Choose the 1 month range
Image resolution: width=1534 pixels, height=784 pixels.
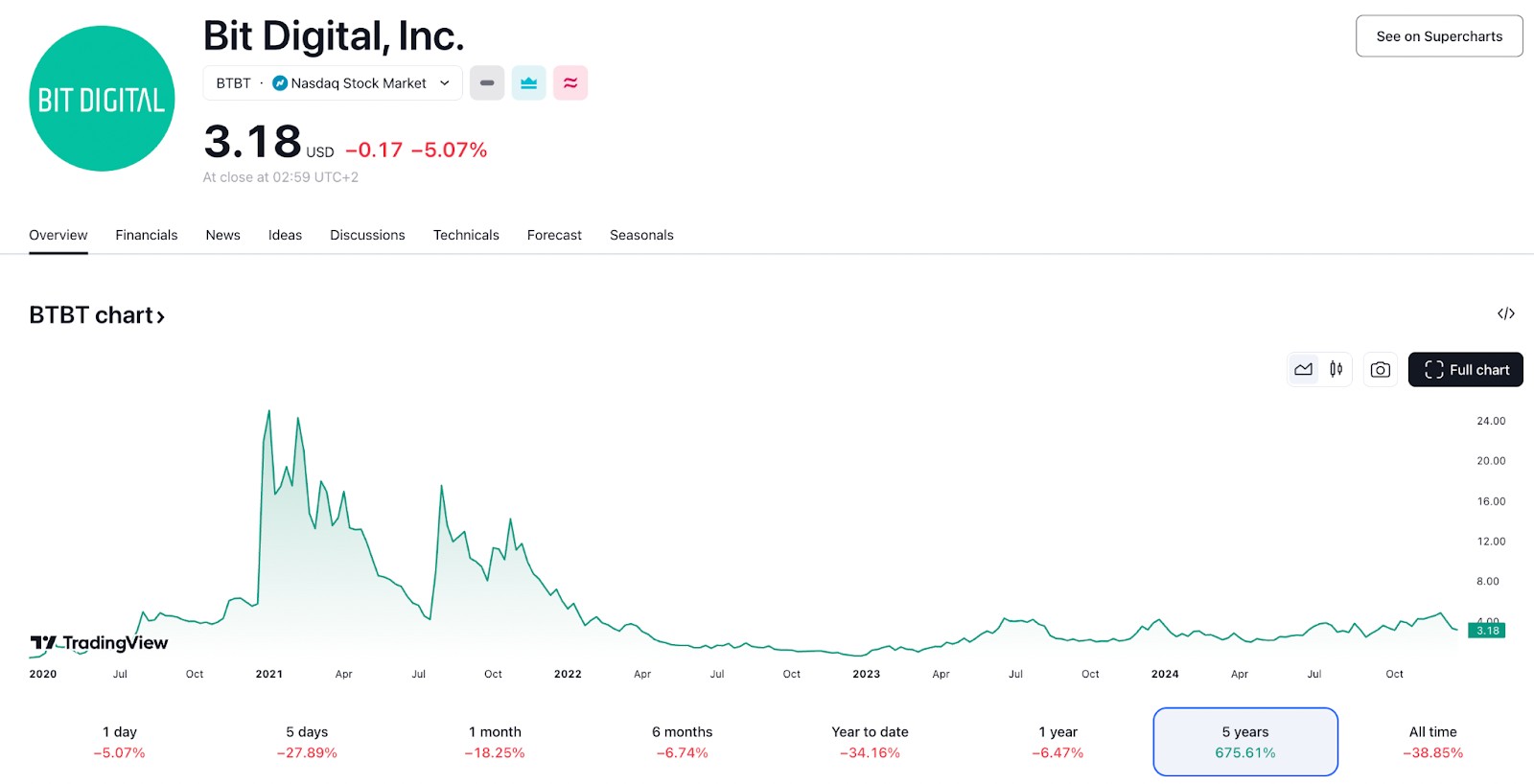tap(495, 742)
